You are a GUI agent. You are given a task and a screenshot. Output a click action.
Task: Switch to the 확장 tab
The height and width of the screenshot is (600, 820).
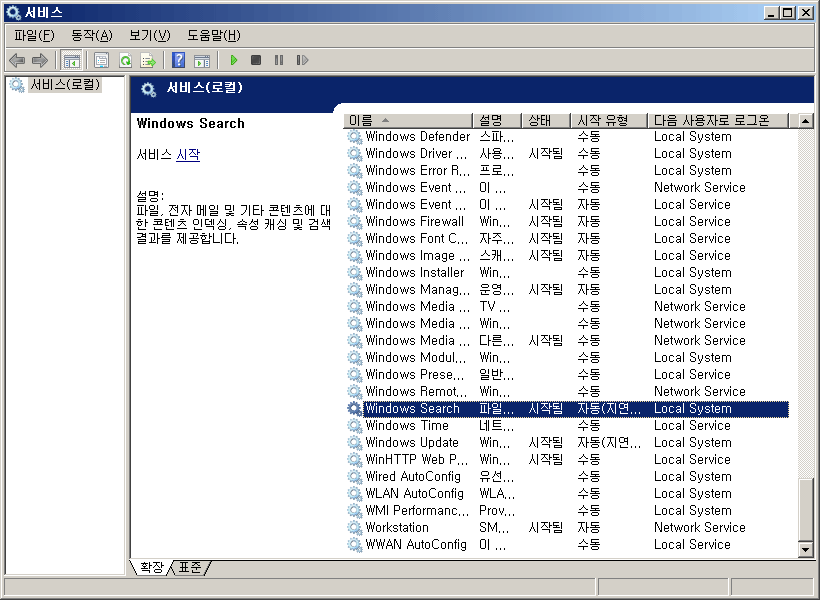(152, 567)
